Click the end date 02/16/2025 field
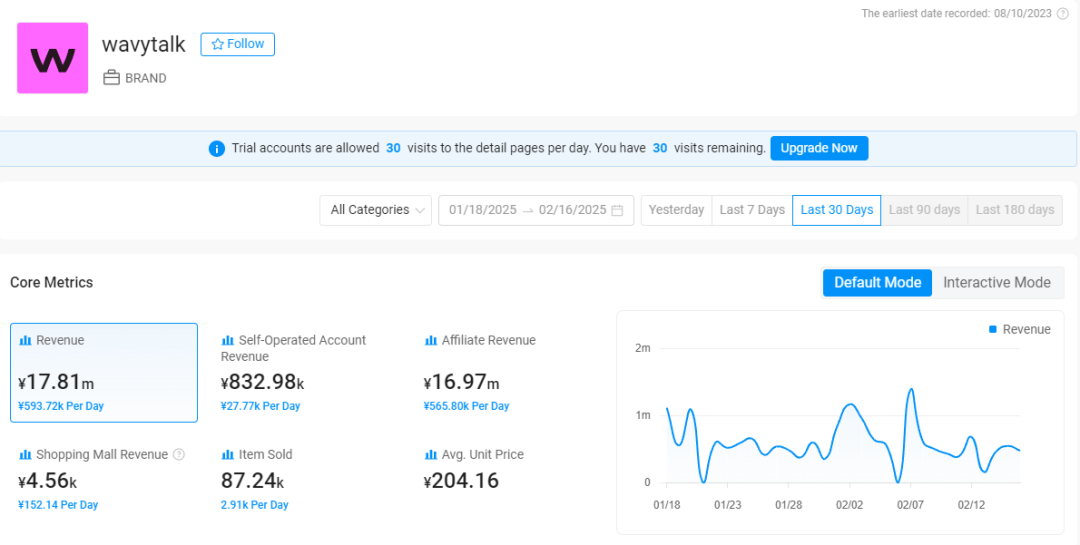 (572, 210)
